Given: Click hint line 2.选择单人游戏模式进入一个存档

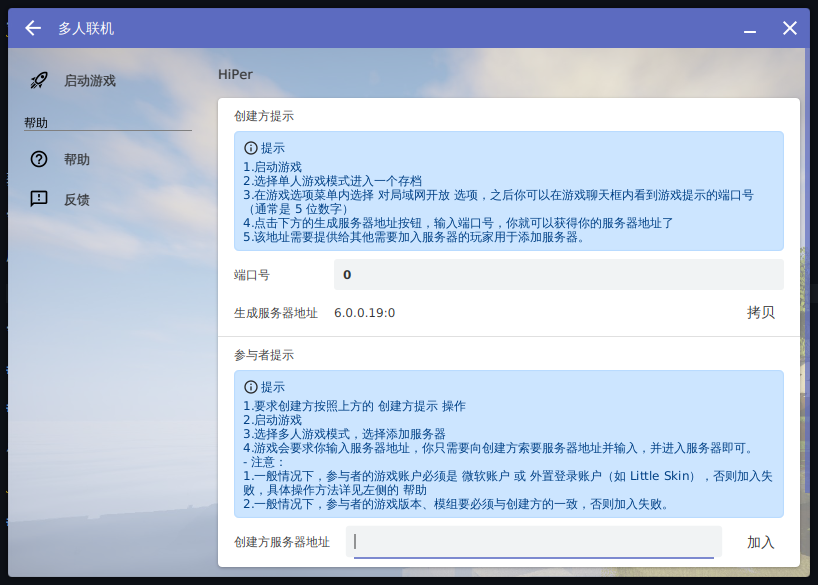Looking at the screenshot, I should pyautogui.click(x=332, y=181).
